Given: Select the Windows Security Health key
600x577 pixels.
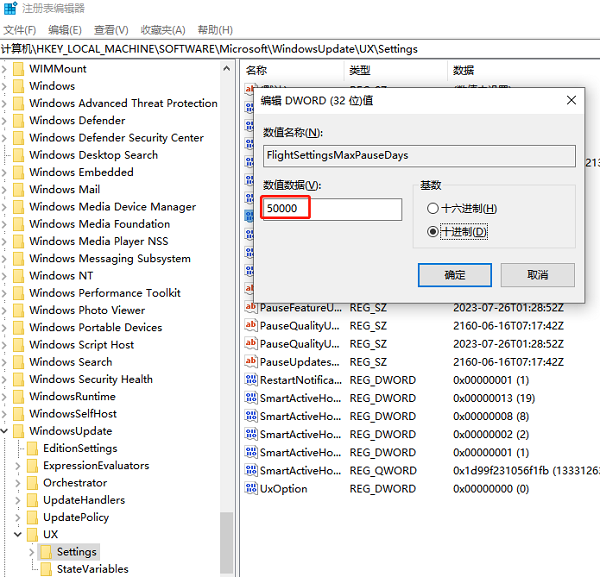Looking at the screenshot, I should click(x=91, y=379).
